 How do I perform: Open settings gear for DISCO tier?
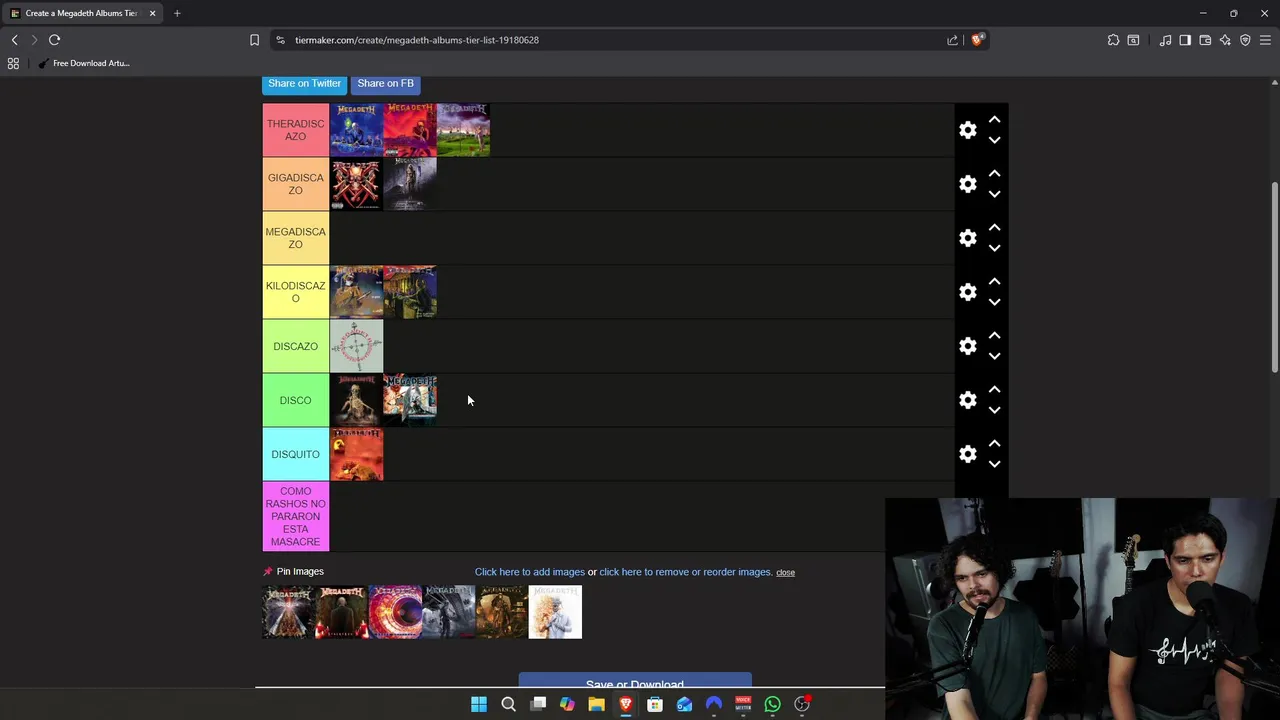[x=968, y=400]
